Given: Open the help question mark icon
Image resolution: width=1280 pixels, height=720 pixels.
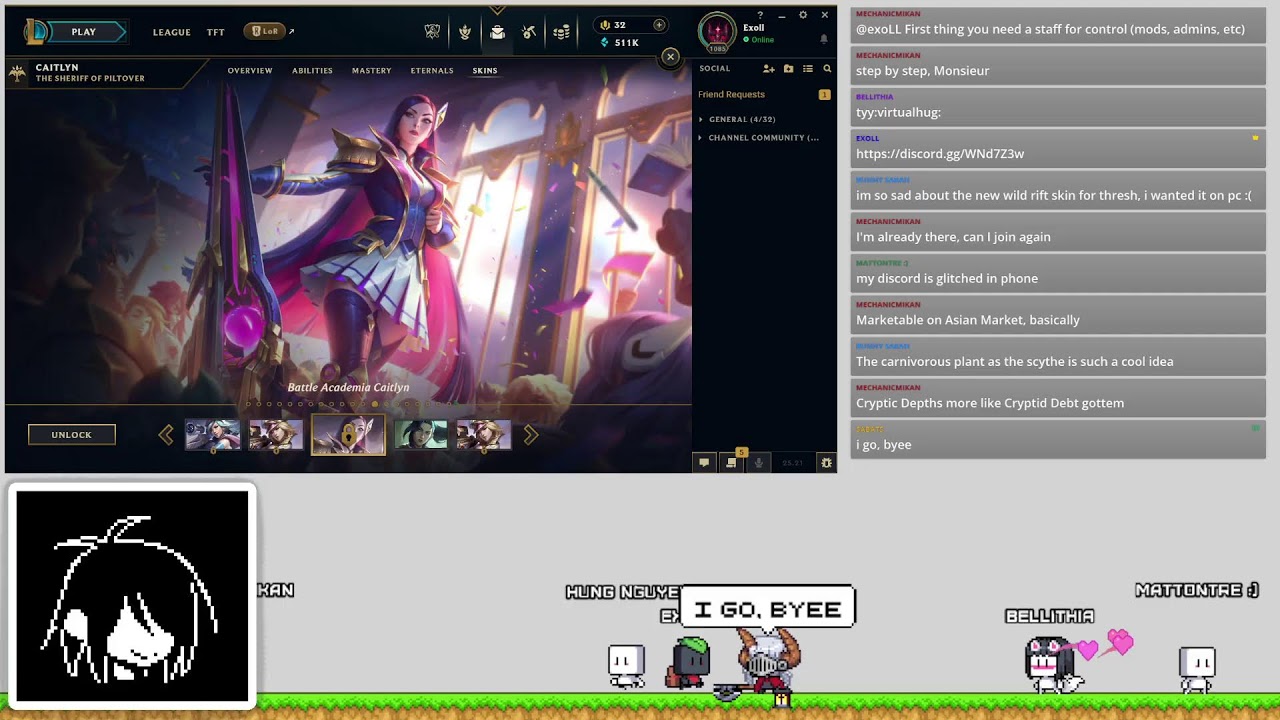Looking at the screenshot, I should [x=761, y=15].
